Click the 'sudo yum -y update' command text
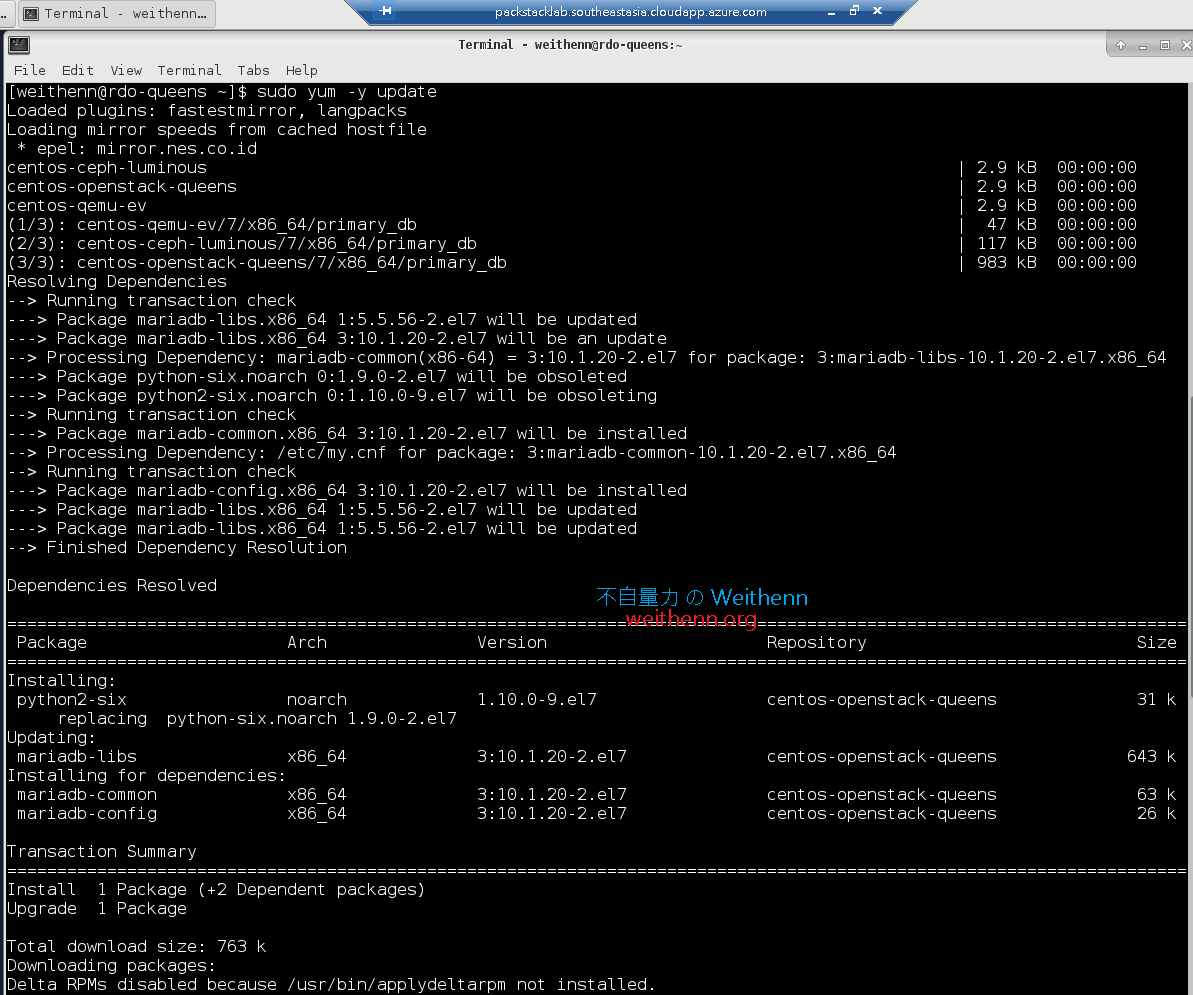 tap(347, 92)
